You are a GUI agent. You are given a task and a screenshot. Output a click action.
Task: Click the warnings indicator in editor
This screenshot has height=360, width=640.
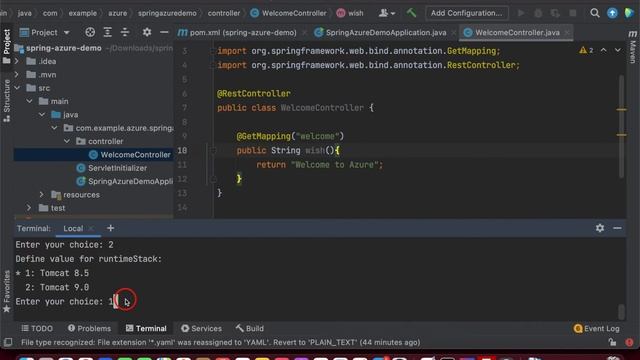pos(586,50)
